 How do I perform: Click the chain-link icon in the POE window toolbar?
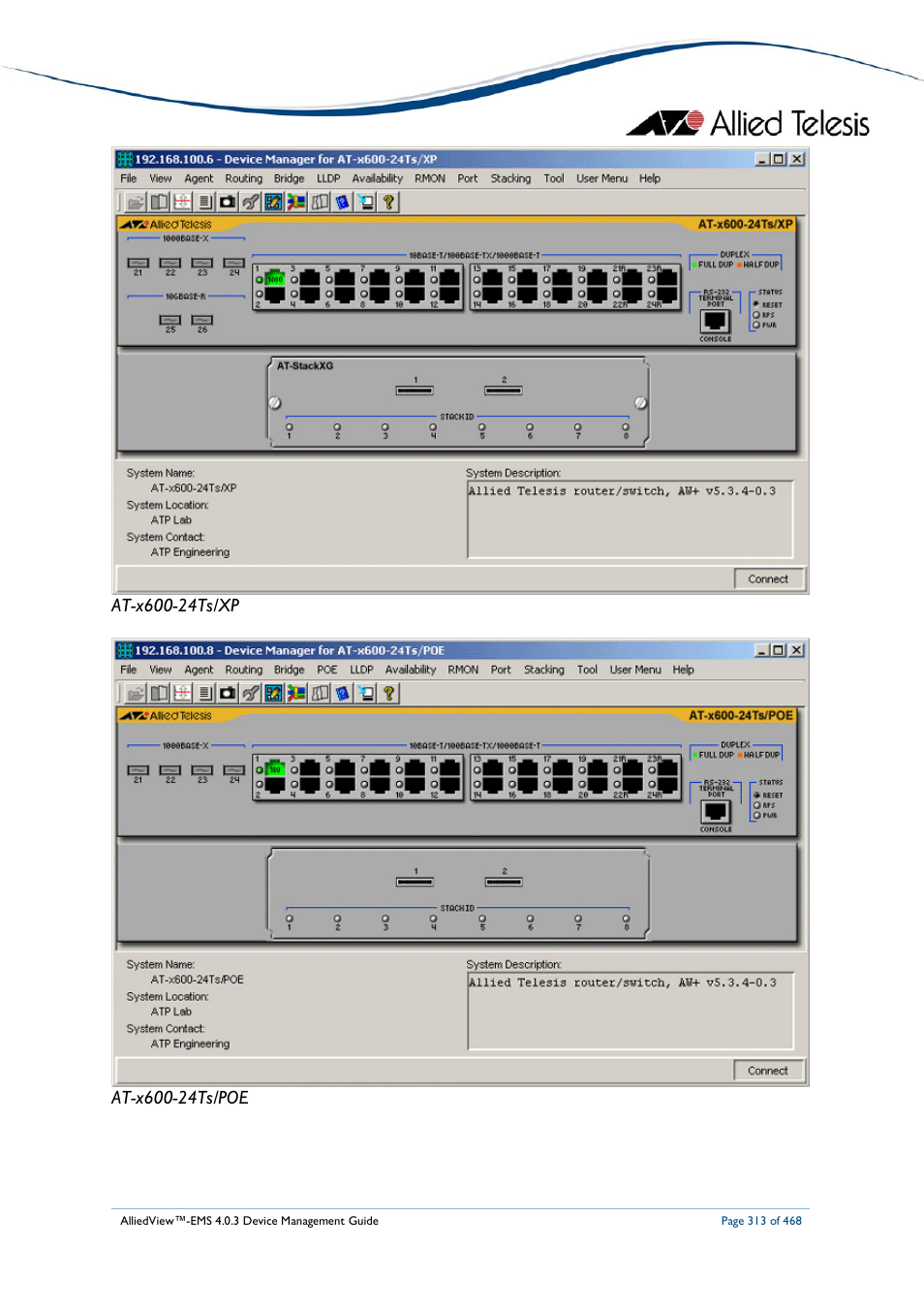click(251, 693)
